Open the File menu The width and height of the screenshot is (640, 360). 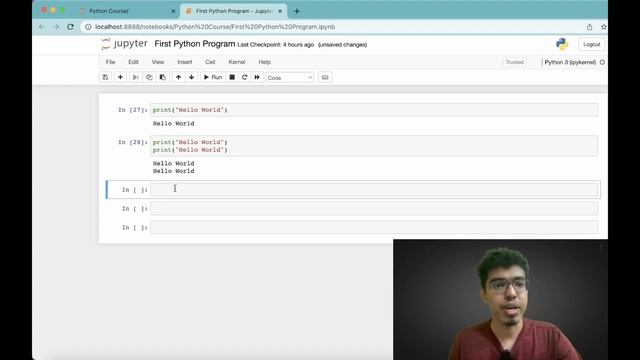pos(110,62)
